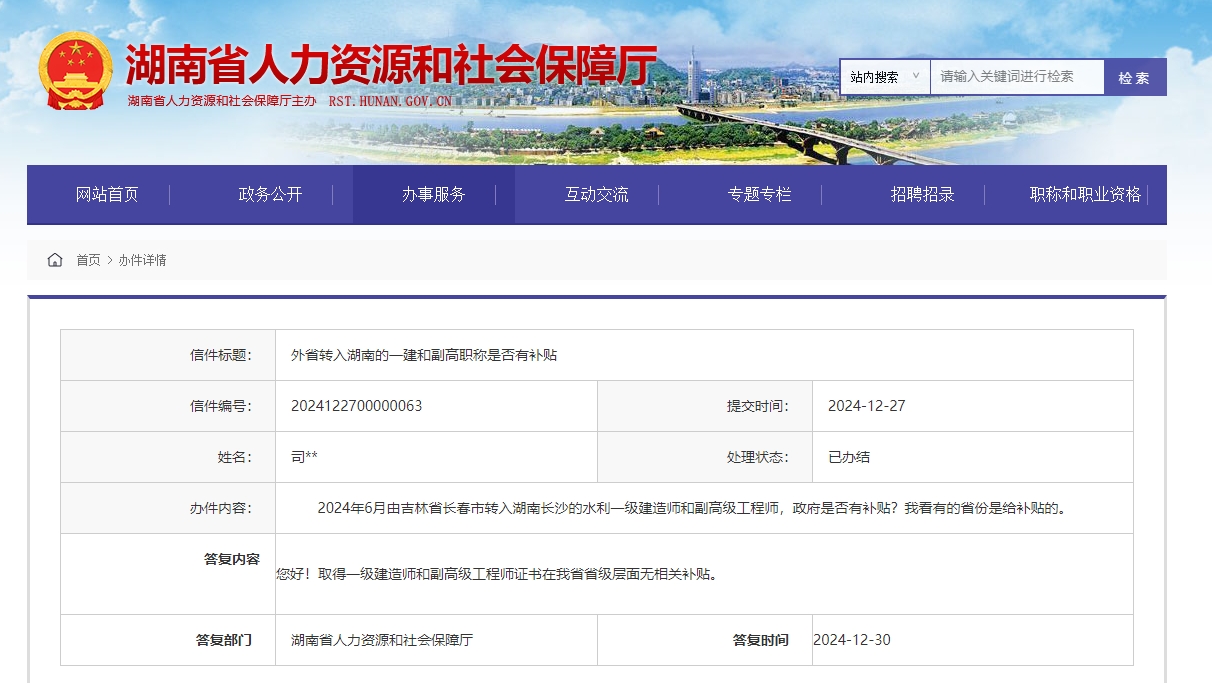1212x683 pixels.
Task: Visit the 职称和职业资格 section
Action: pos(1085,195)
